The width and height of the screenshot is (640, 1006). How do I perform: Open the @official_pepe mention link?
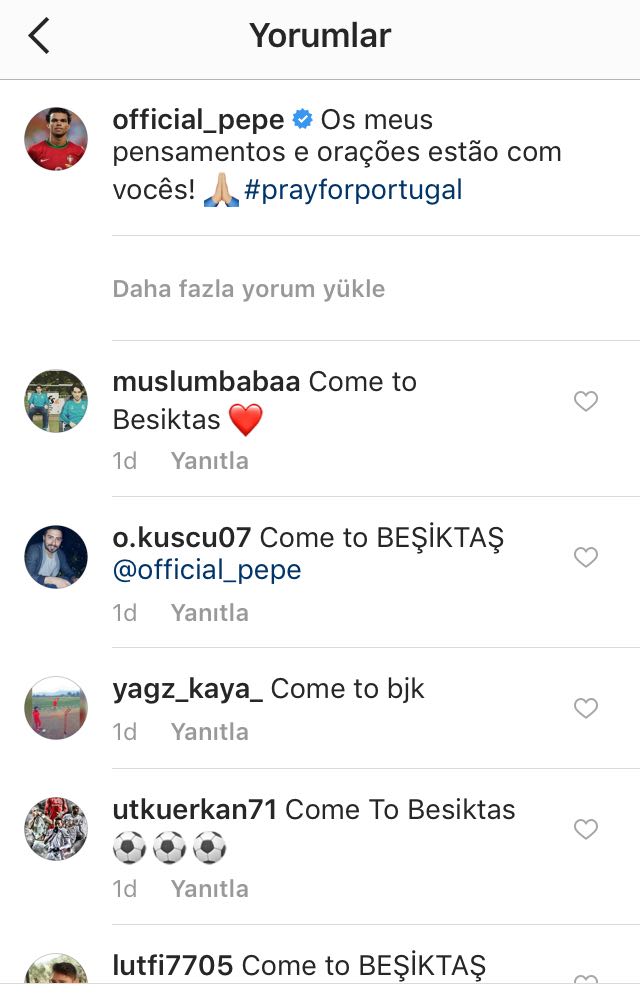pyautogui.click(x=207, y=570)
